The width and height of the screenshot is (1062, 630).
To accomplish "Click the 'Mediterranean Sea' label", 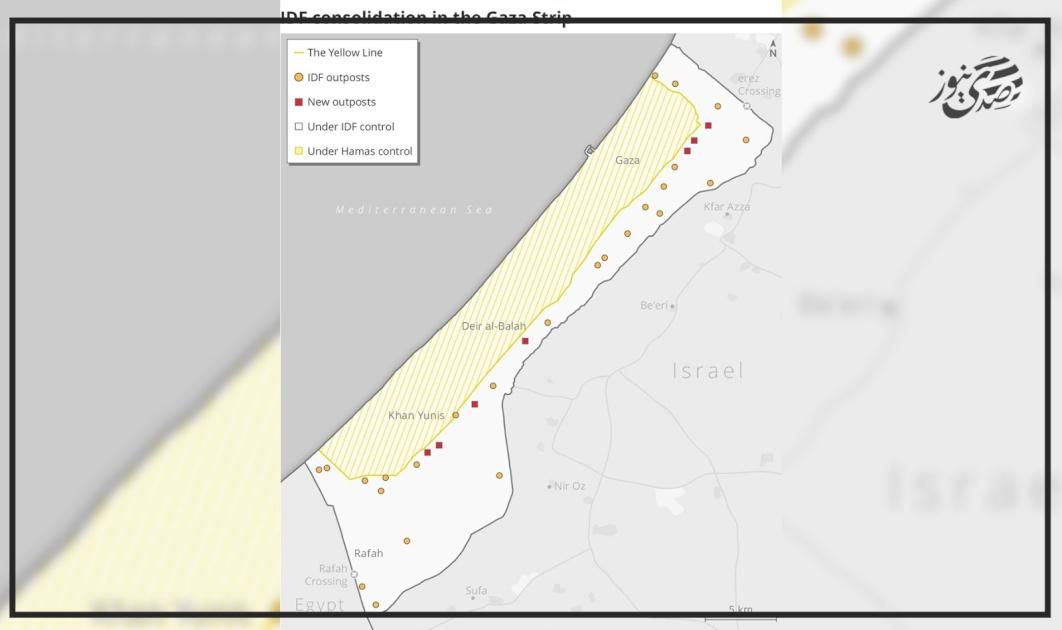I will click(x=414, y=210).
